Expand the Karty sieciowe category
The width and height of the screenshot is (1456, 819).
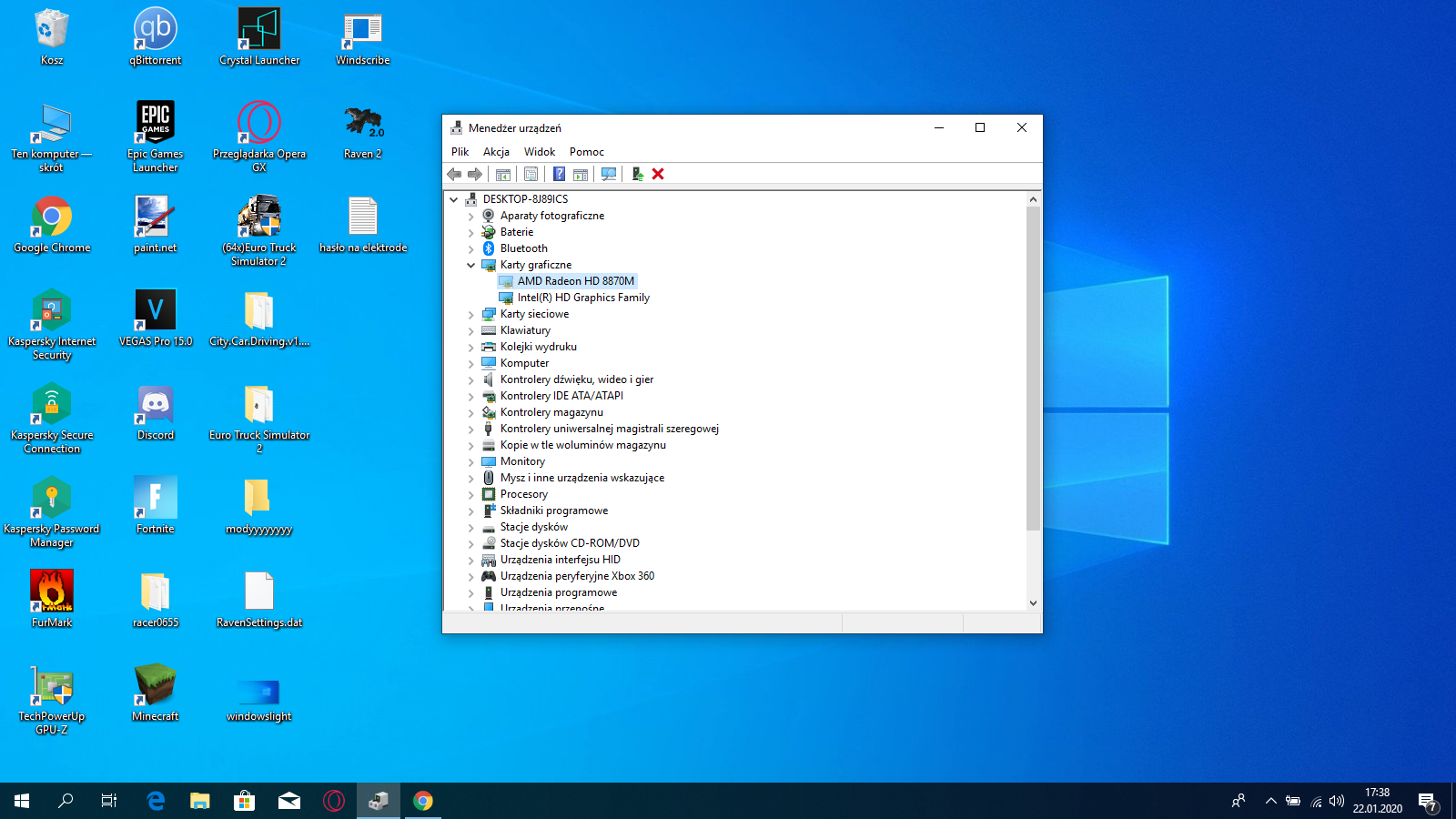[x=471, y=314]
